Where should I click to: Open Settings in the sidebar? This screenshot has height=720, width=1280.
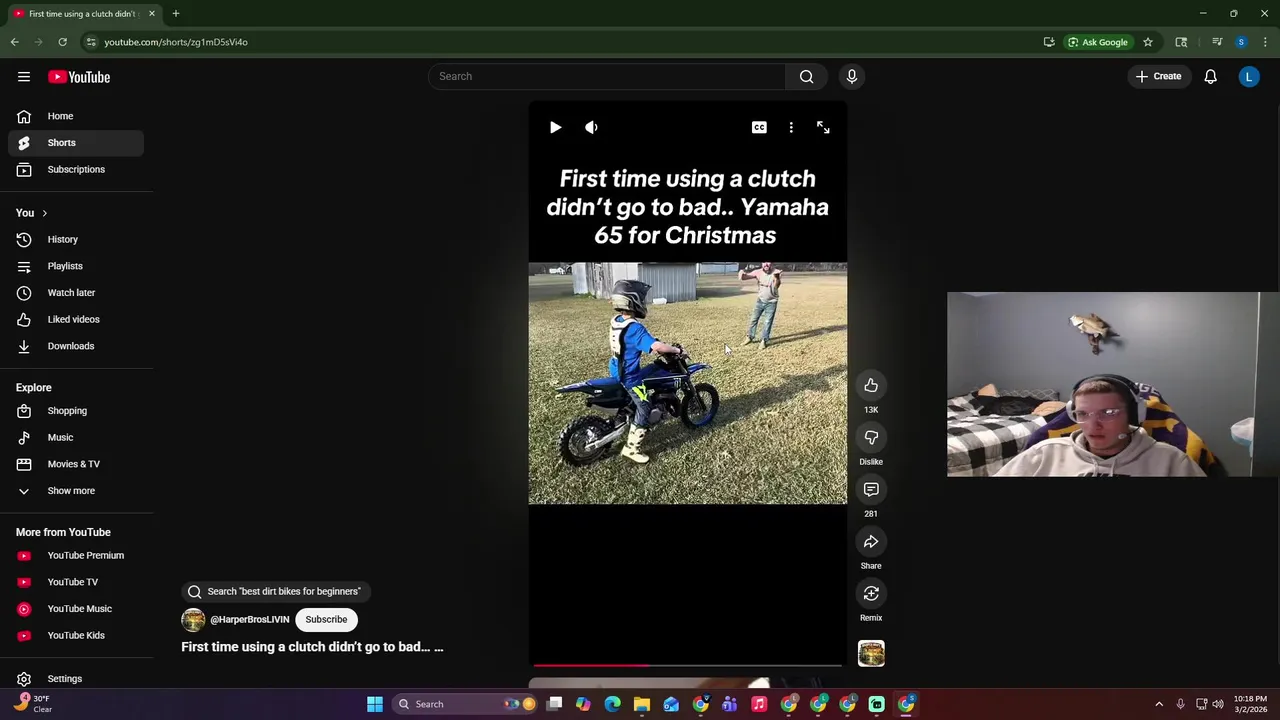click(76, 679)
